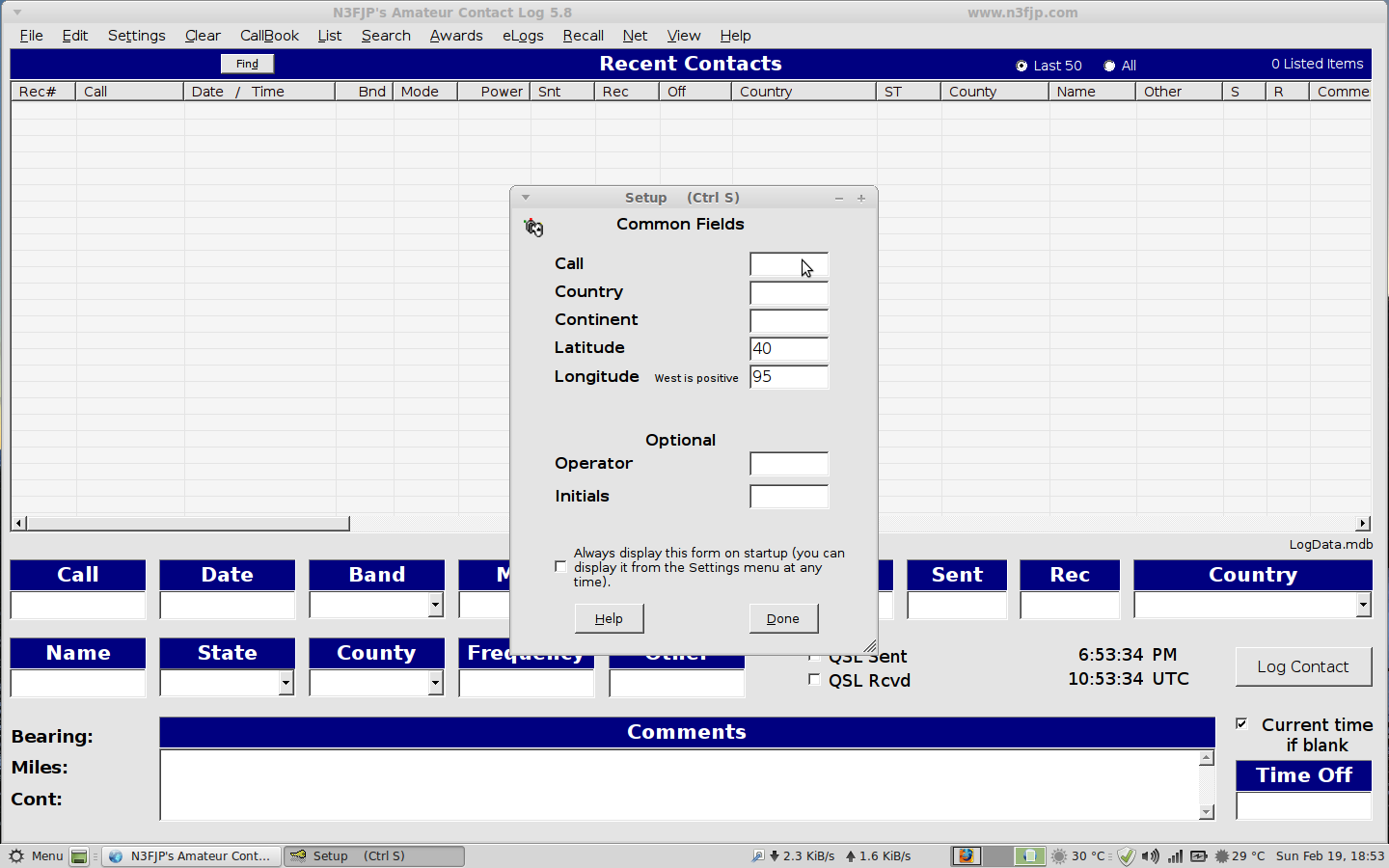Viewport: 1389px width, 868px height.
Task: Click the resize grip at Setup dialog corner
Action: click(x=870, y=646)
